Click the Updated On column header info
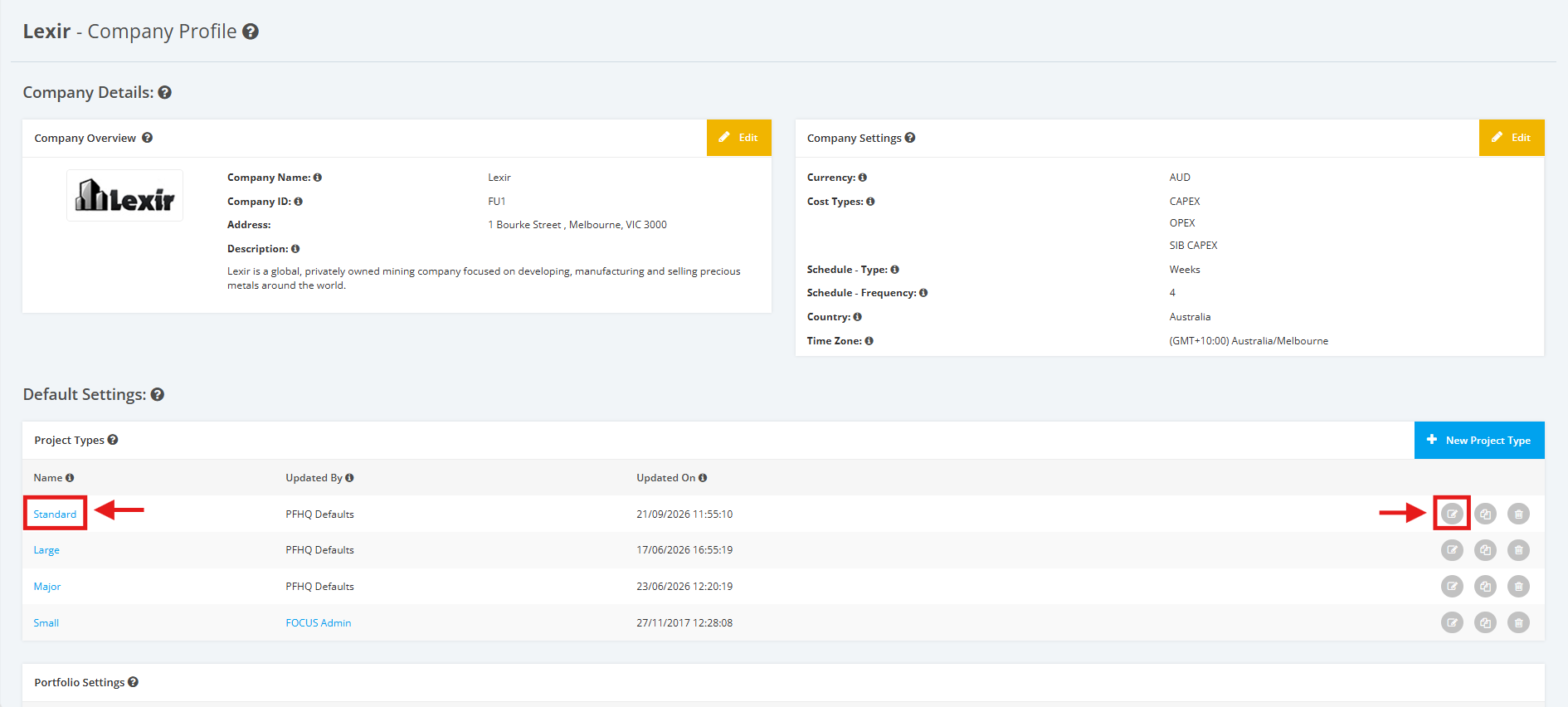The width and height of the screenshot is (1568, 707). 703,478
